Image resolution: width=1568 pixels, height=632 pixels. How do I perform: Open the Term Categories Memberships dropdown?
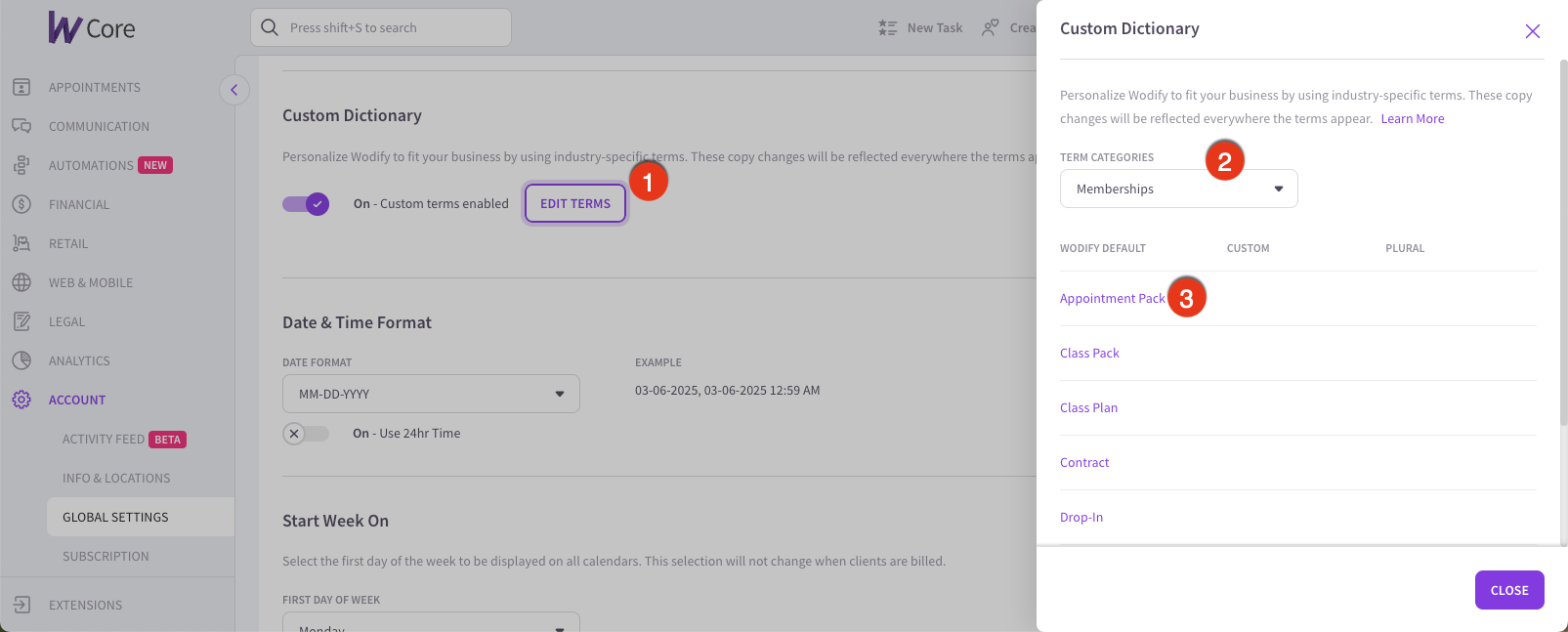(x=1179, y=189)
